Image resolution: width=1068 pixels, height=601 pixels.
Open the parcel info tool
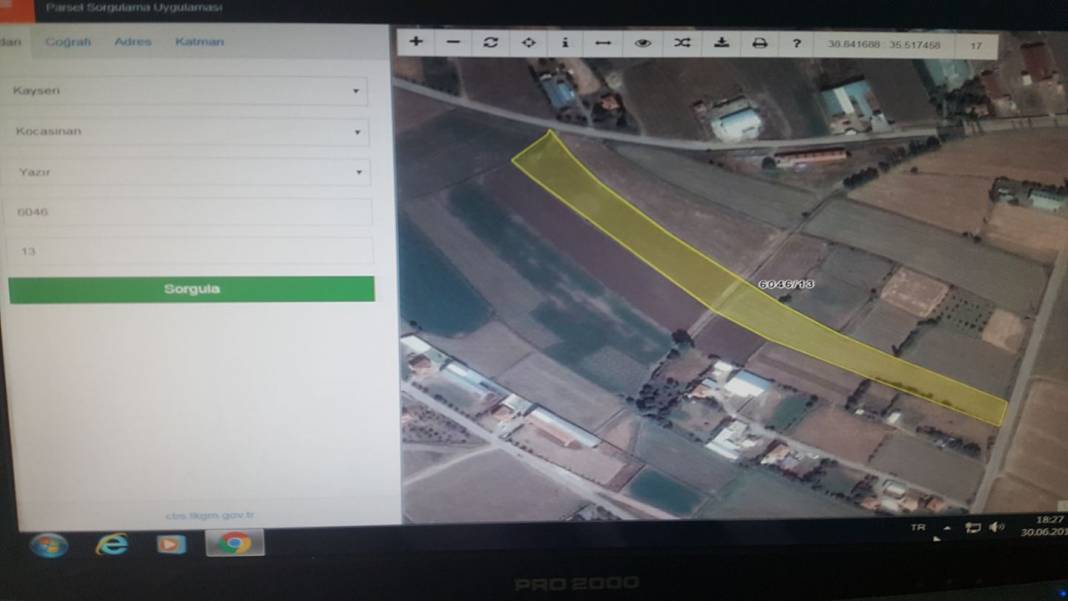click(565, 43)
